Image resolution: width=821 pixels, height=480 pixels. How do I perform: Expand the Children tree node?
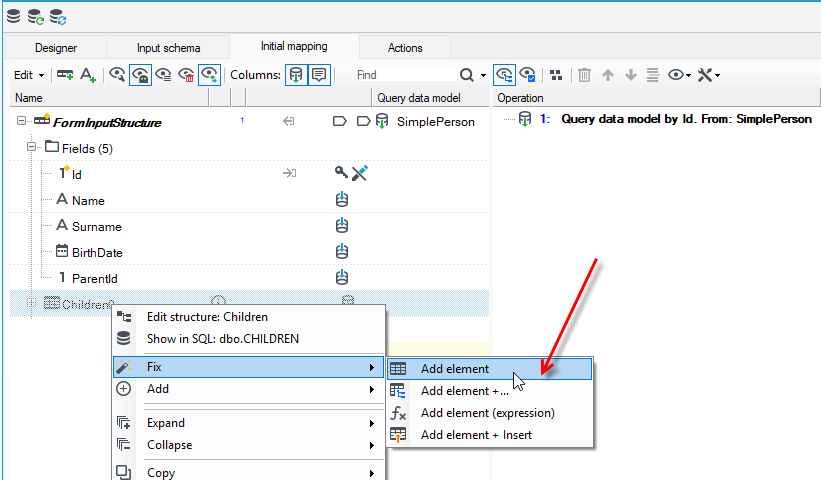pos(31,303)
